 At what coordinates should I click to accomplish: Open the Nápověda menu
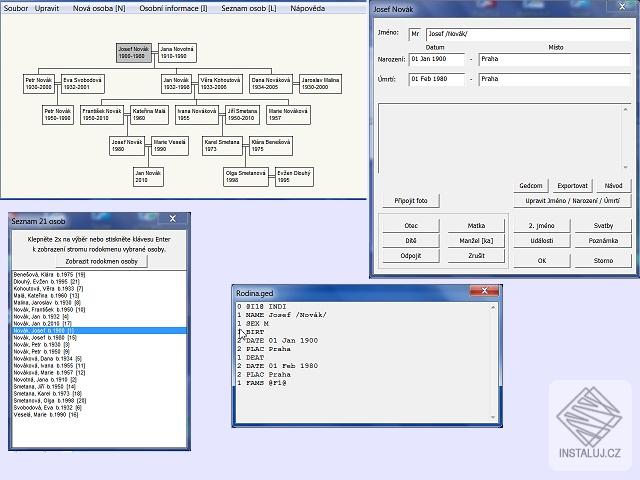(x=309, y=7)
